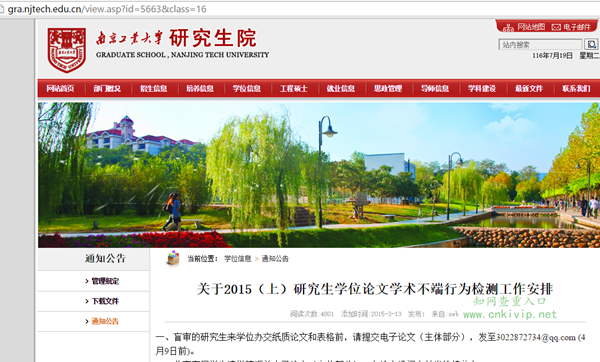Follow the 通知公告 breadcrumb link
This screenshot has height=362, width=600.
click(x=275, y=259)
